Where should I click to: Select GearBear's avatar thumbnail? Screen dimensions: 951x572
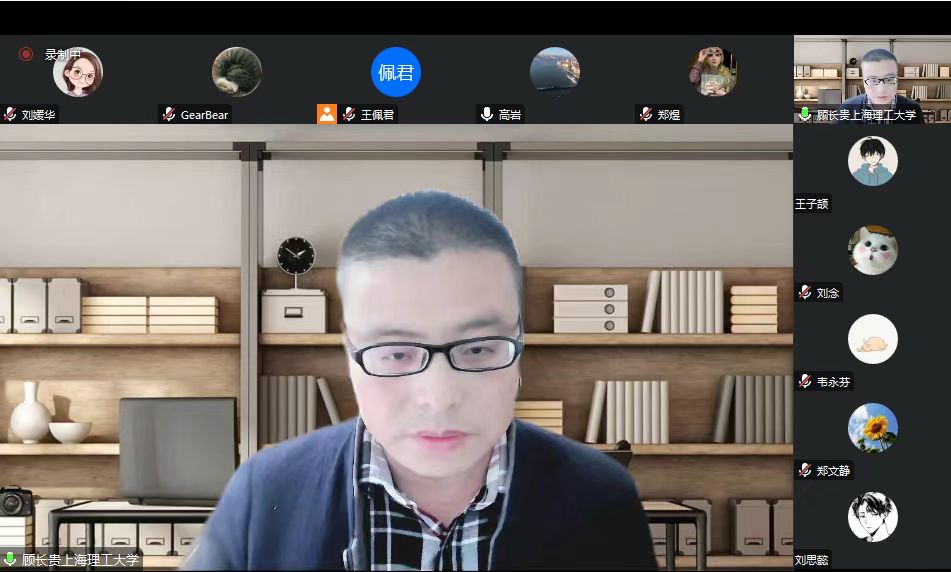point(237,72)
